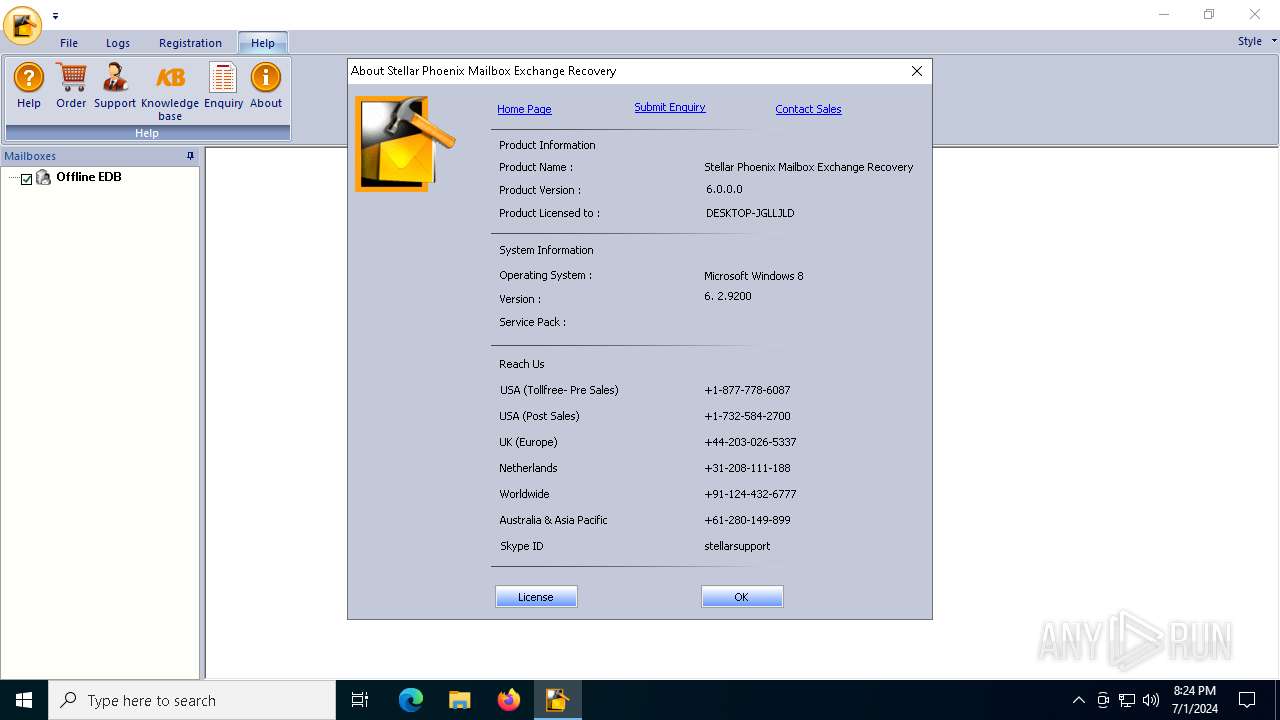
Task: Open the Knowledge base icon
Action: (170, 91)
